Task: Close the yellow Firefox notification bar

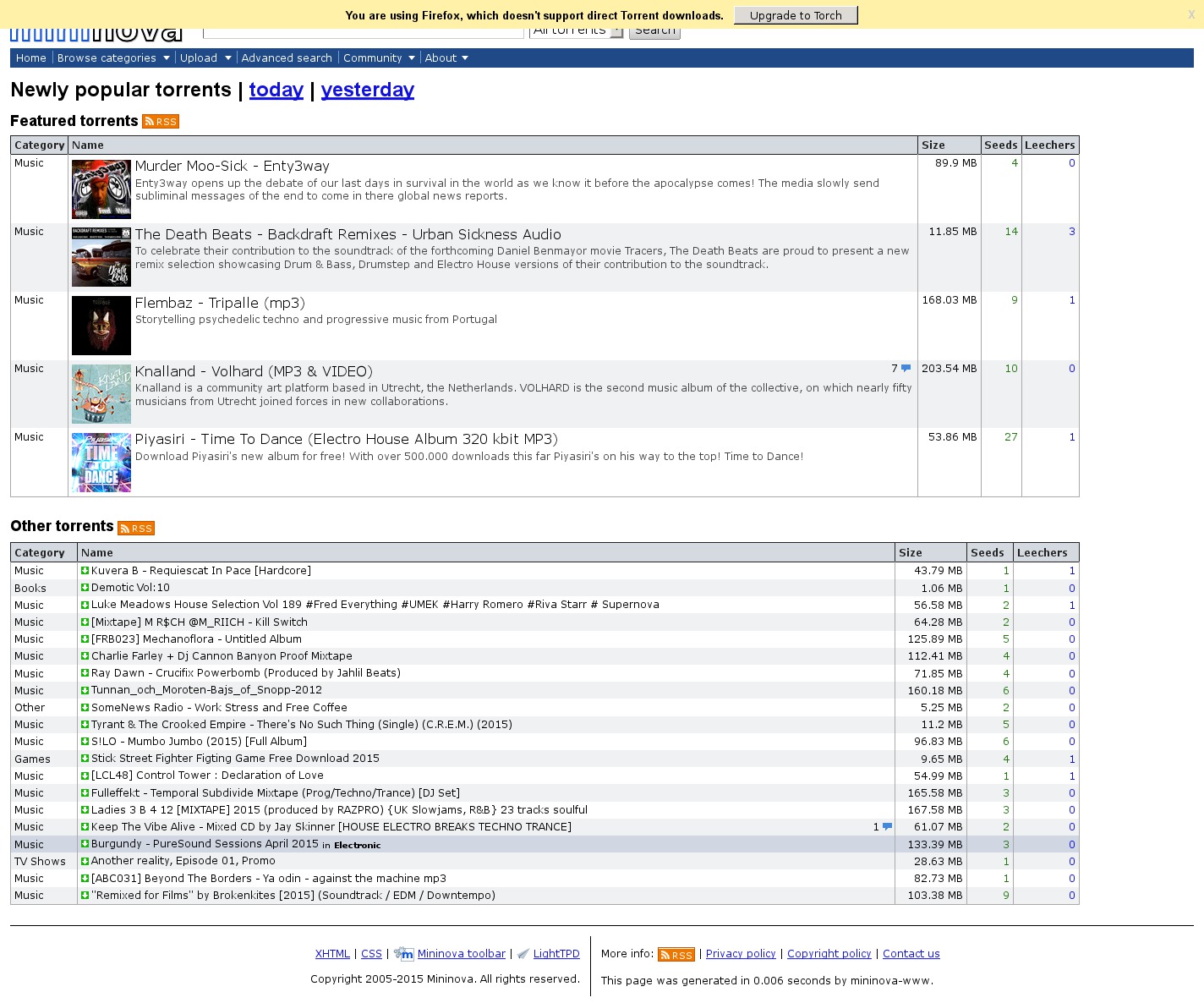Action: (x=1192, y=15)
